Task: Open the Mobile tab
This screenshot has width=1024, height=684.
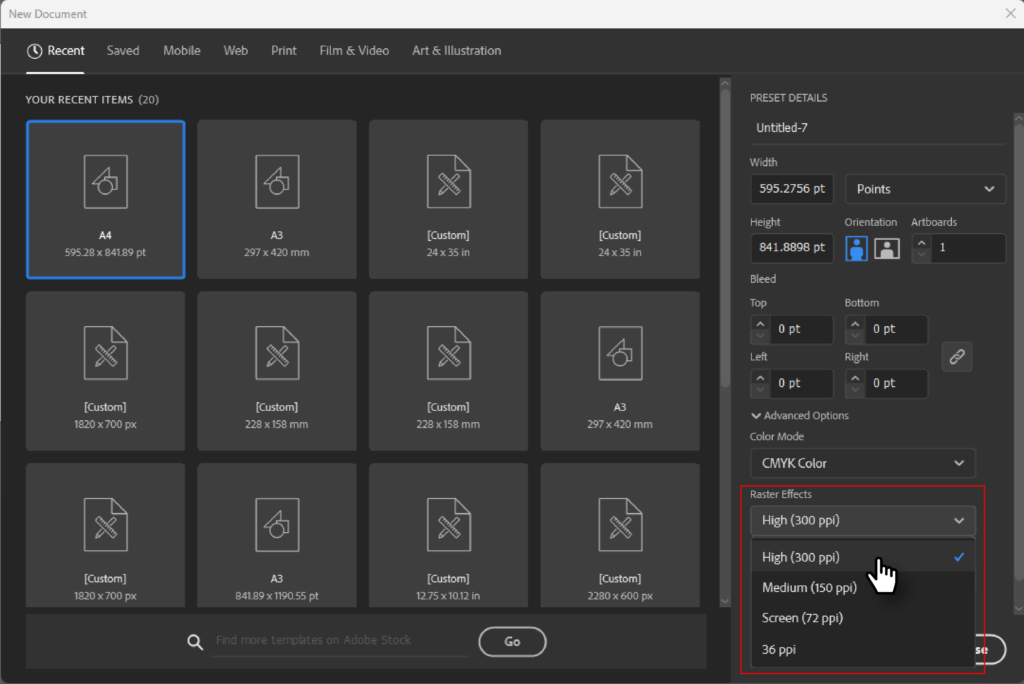Action: 182,51
